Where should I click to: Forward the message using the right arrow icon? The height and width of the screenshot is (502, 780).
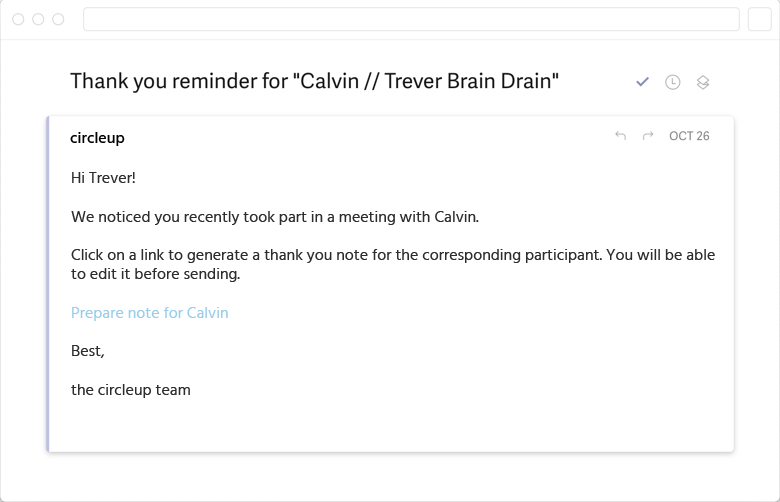pyautogui.click(x=648, y=135)
